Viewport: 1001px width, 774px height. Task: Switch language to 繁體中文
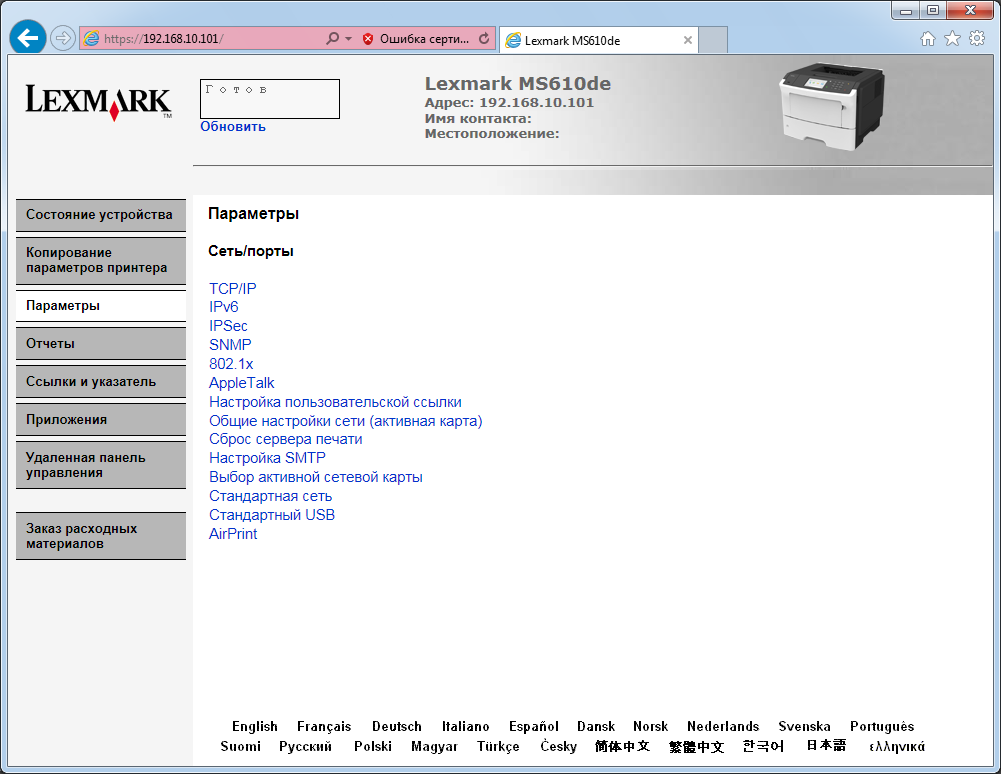(x=696, y=747)
